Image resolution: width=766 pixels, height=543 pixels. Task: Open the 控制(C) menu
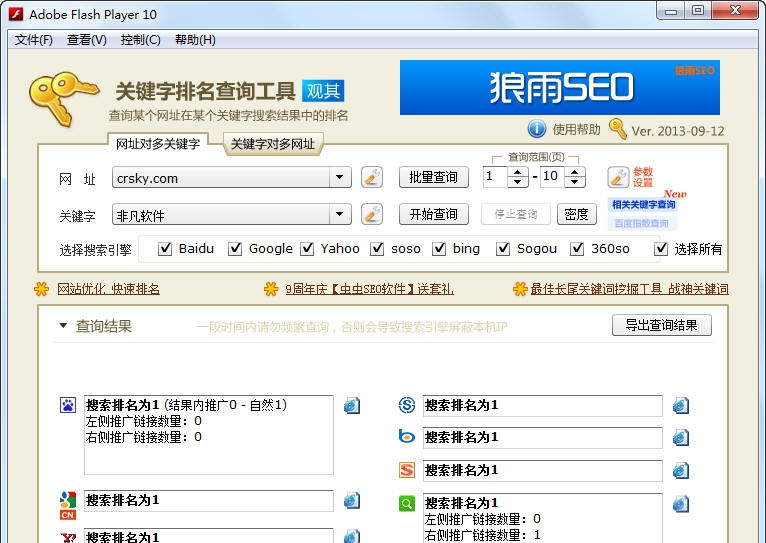[x=140, y=40]
